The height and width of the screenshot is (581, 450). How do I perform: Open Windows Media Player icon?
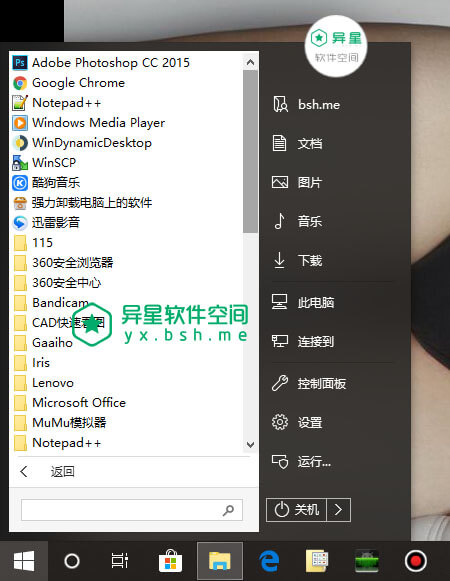point(20,123)
